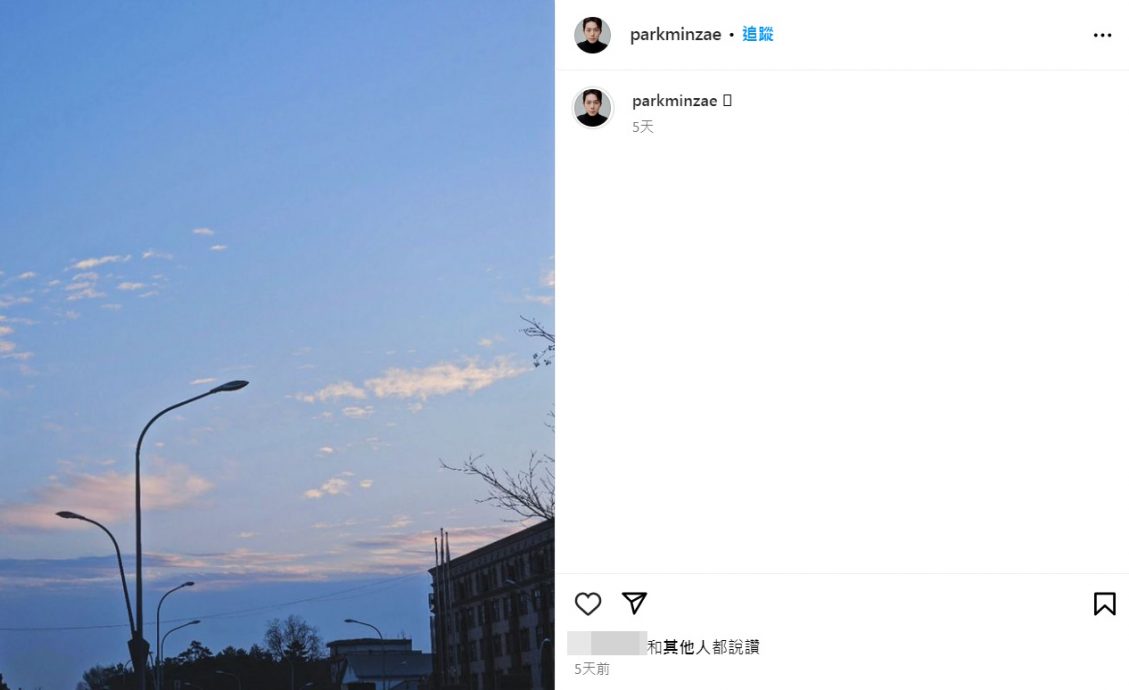Open the avatar beside the caption
Screen dimensions: 1129x690
(592, 107)
